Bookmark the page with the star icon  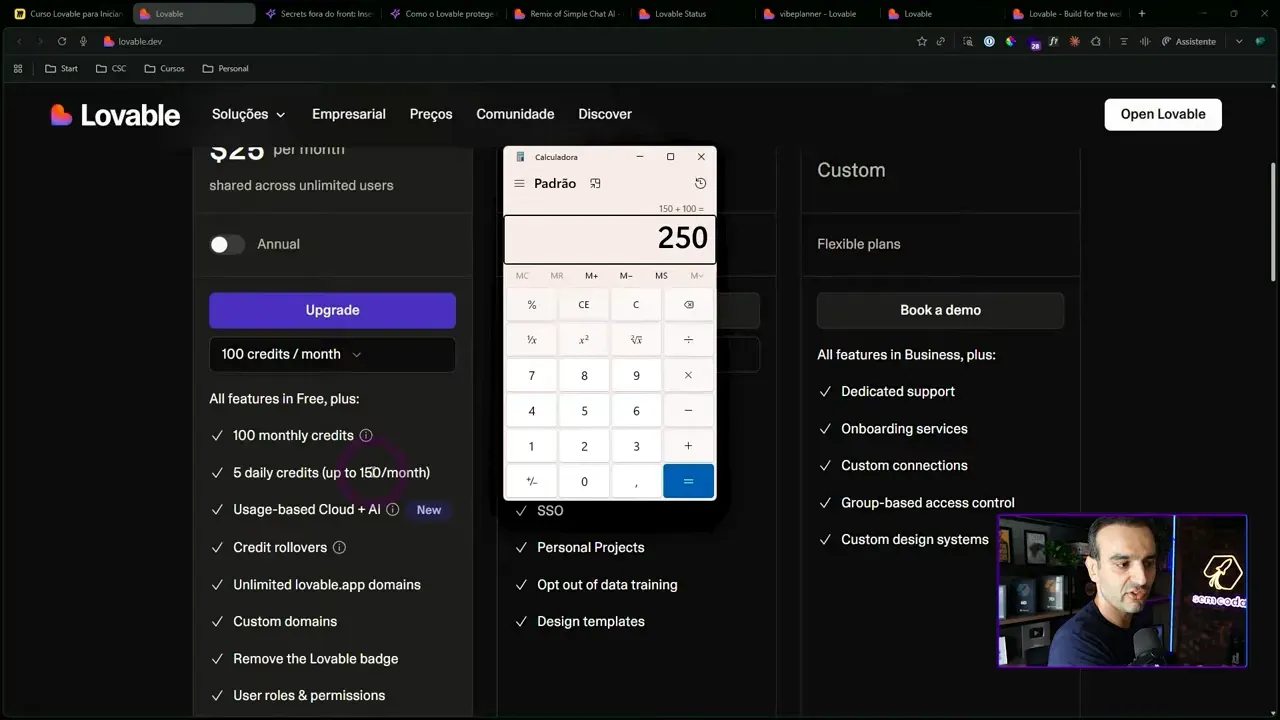pyautogui.click(x=922, y=41)
